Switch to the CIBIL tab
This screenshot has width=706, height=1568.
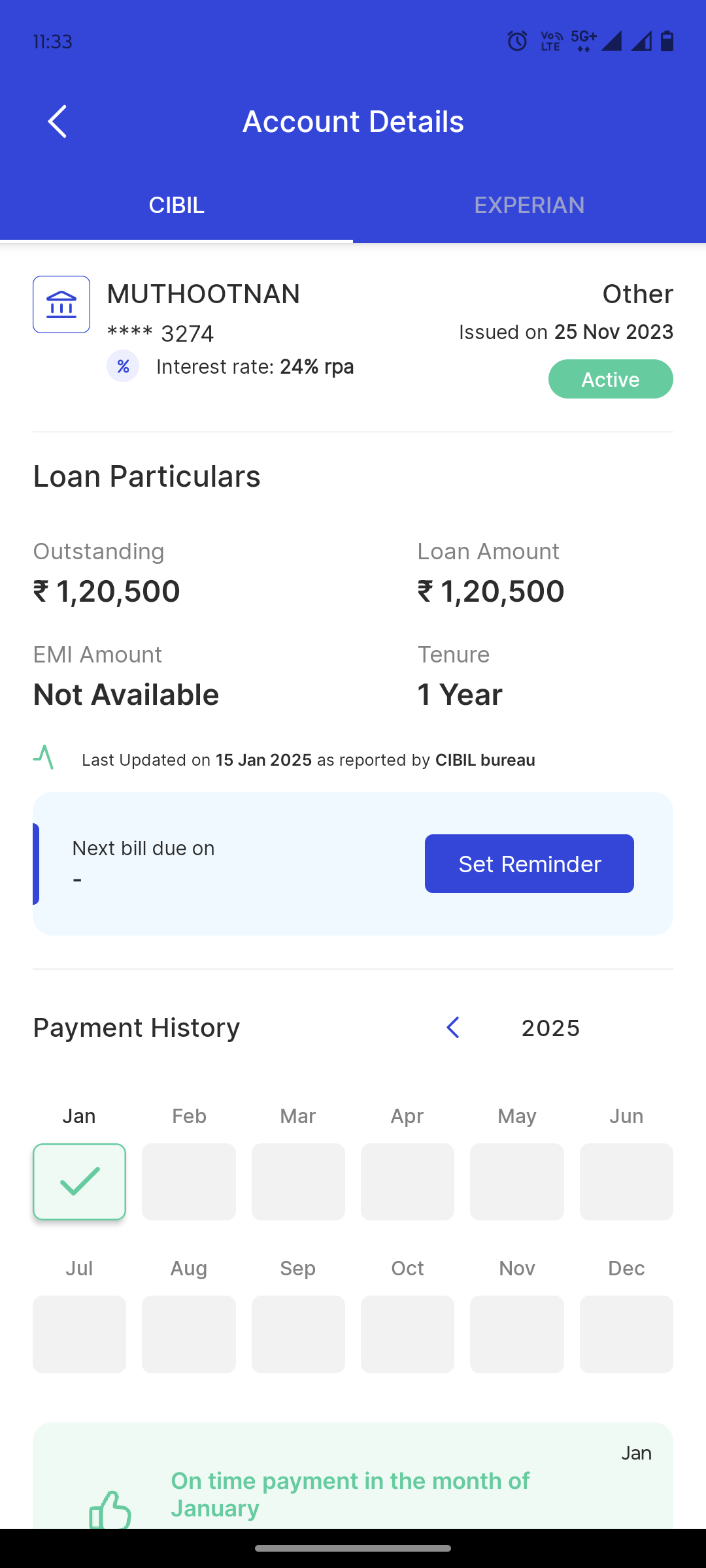pyautogui.click(x=176, y=205)
